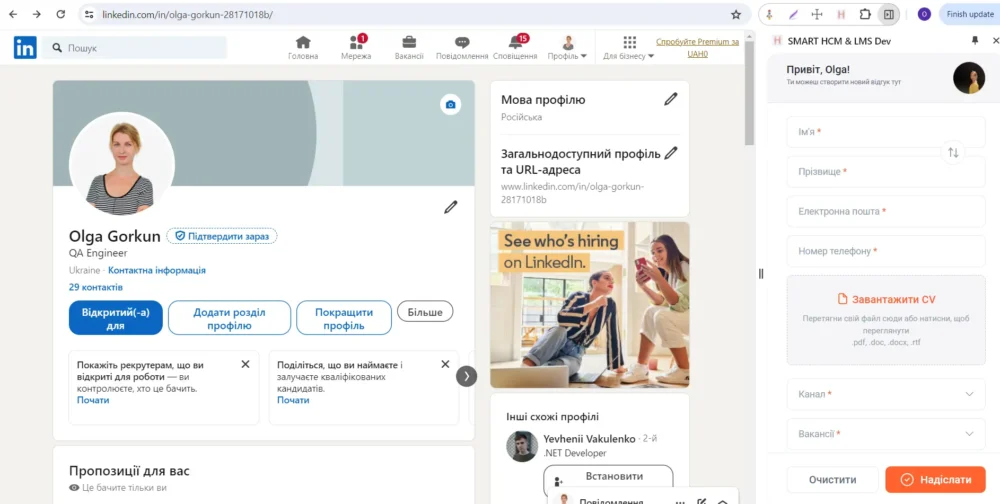Click the LinkedIn logo icon
Viewport: 1000px width, 504px height.
[x=25, y=47]
